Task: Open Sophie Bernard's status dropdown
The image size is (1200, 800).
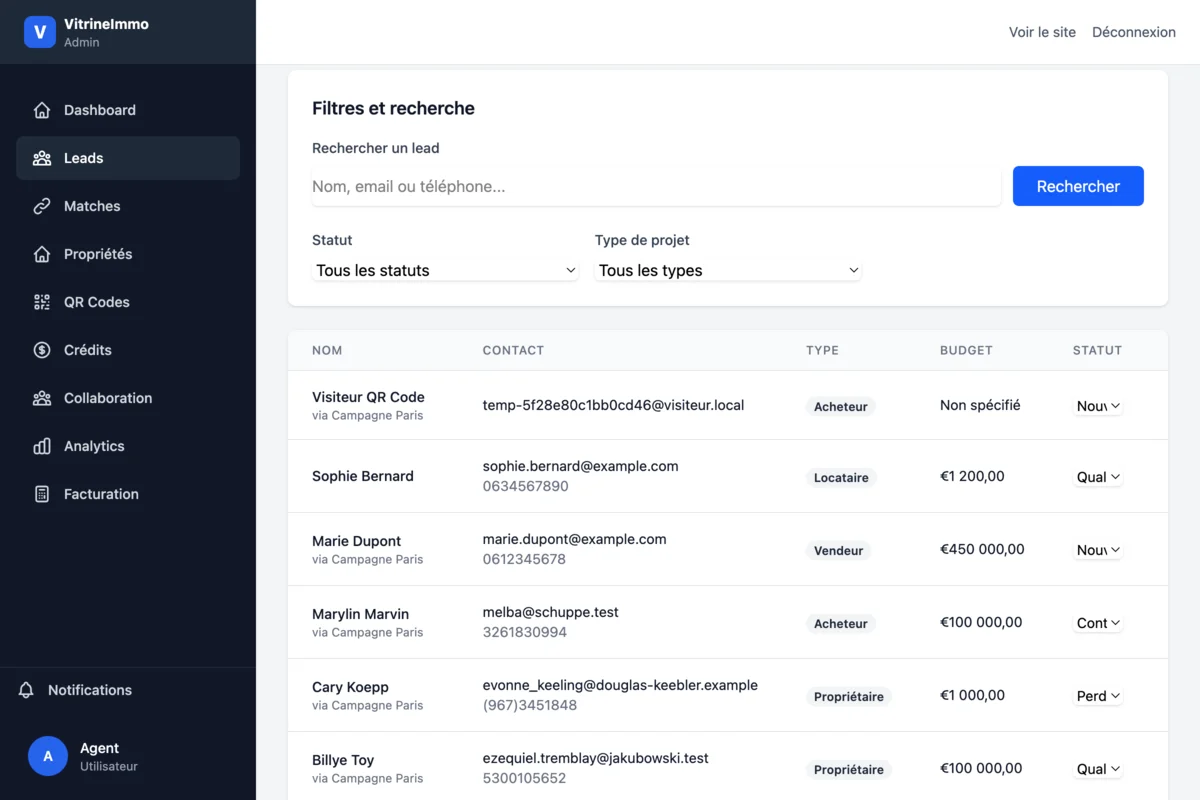Action: pos(1098,477)
